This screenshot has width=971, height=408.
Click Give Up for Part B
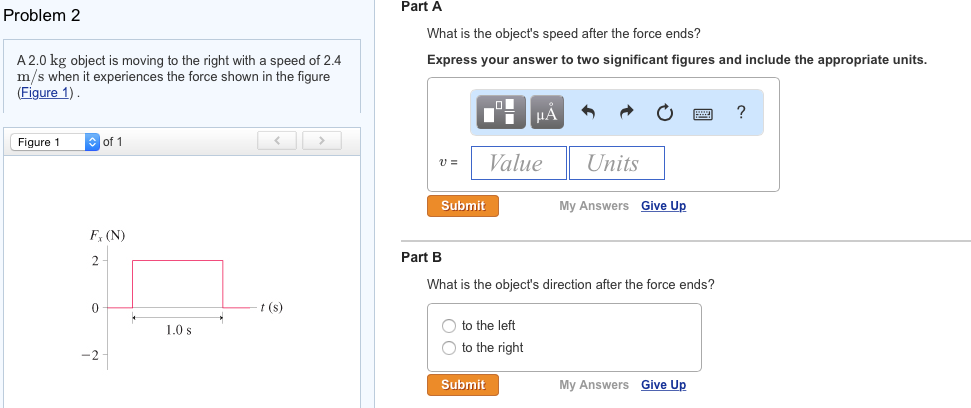pos(663,385)
